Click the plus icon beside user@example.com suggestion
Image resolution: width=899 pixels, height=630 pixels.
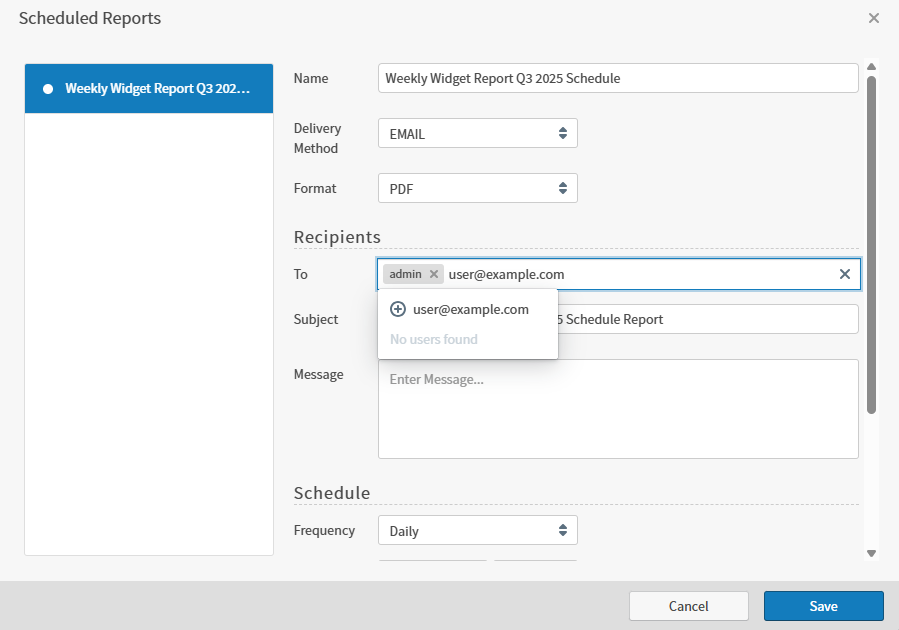click(x=398, y=309)
